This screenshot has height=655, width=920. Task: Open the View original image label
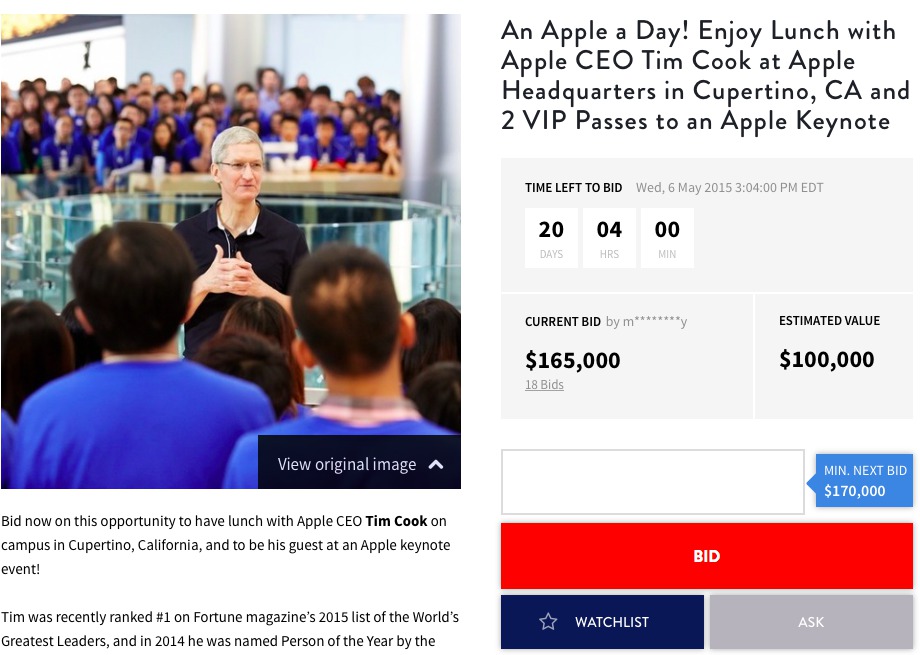click(346, 464)
